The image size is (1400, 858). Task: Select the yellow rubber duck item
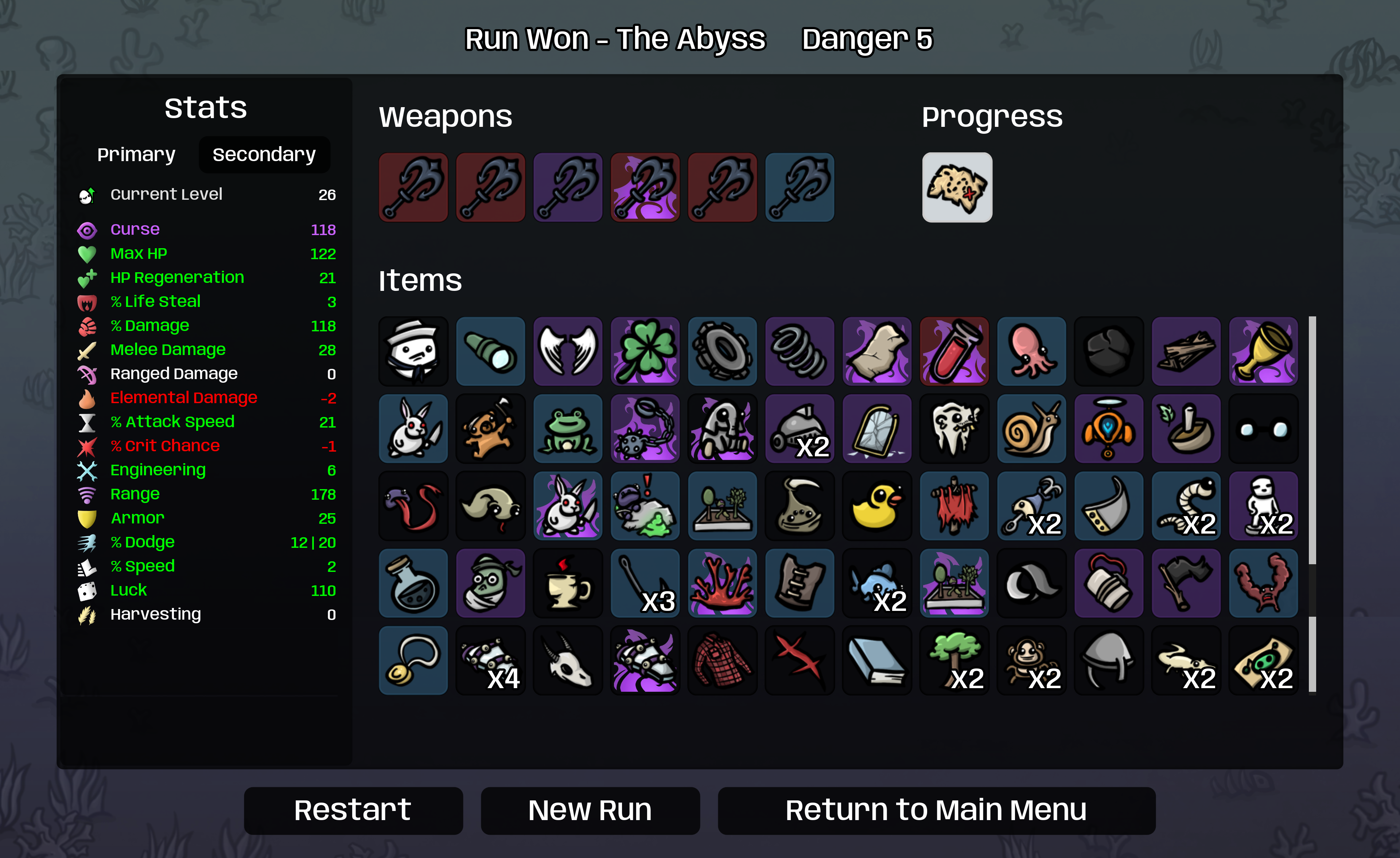[877, 506]
